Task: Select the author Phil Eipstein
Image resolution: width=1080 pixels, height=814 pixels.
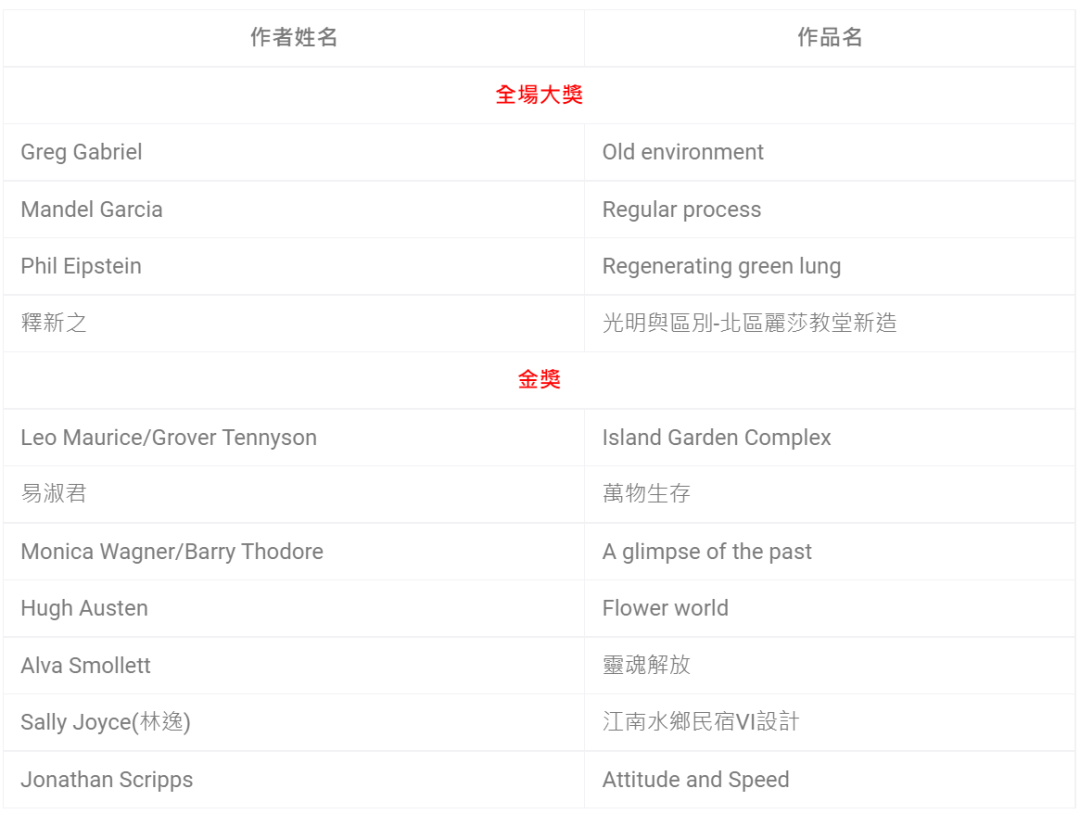Action: pos(81,267)
